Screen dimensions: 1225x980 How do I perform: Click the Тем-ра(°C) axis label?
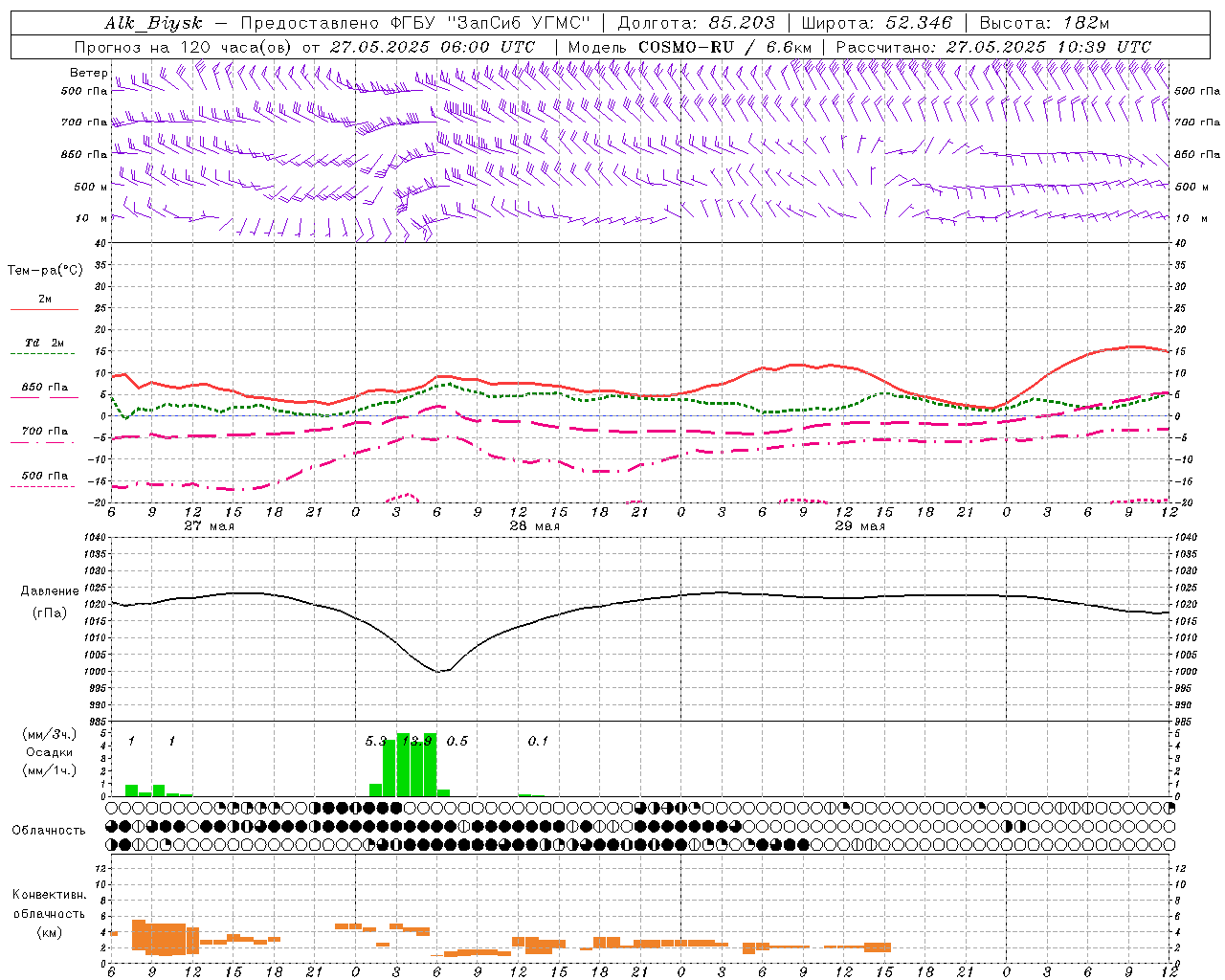click(x=45, y=271)
